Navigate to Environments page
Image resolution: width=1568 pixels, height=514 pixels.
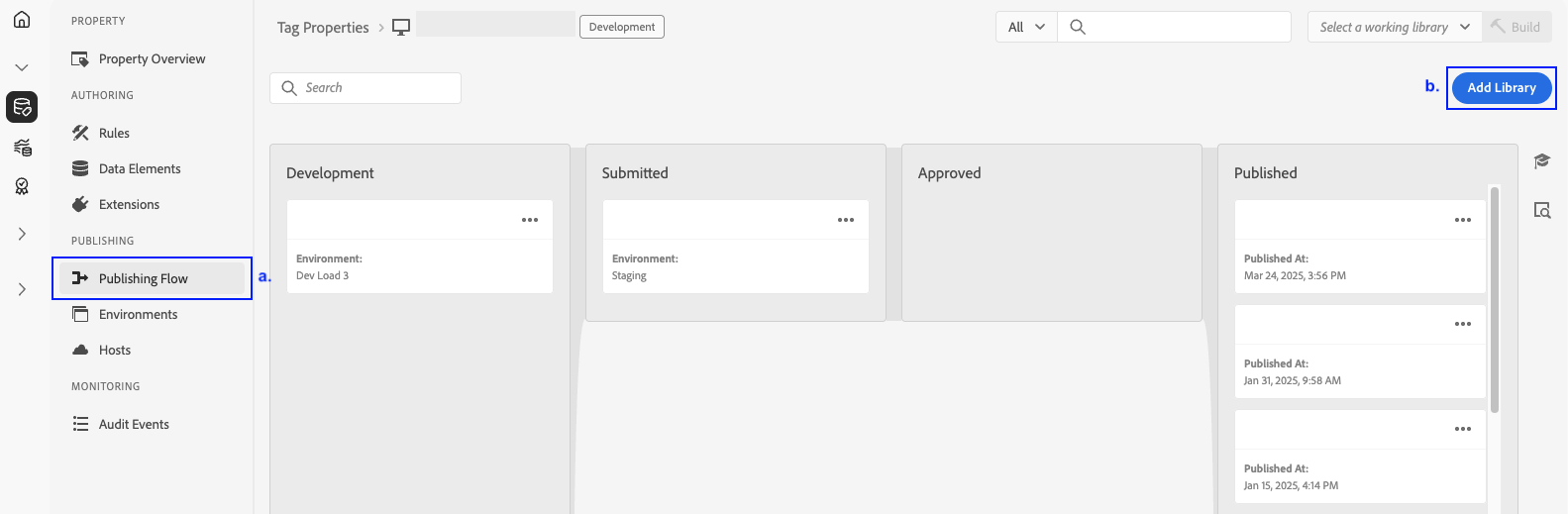click(x=138, y=314)
